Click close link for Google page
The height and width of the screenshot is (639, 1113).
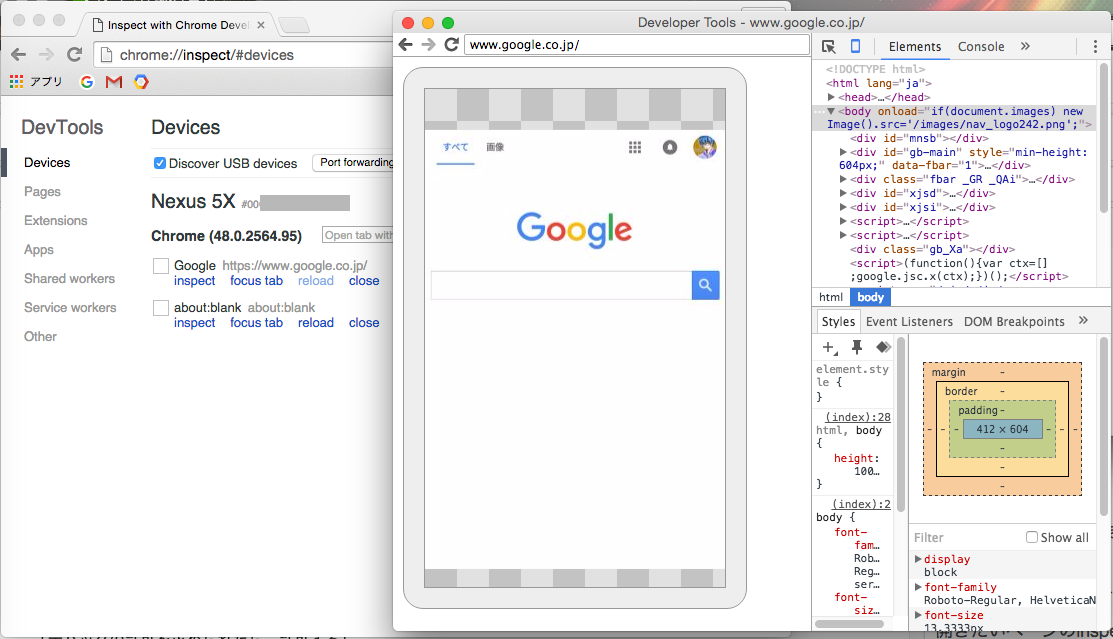tap(364, 281)
